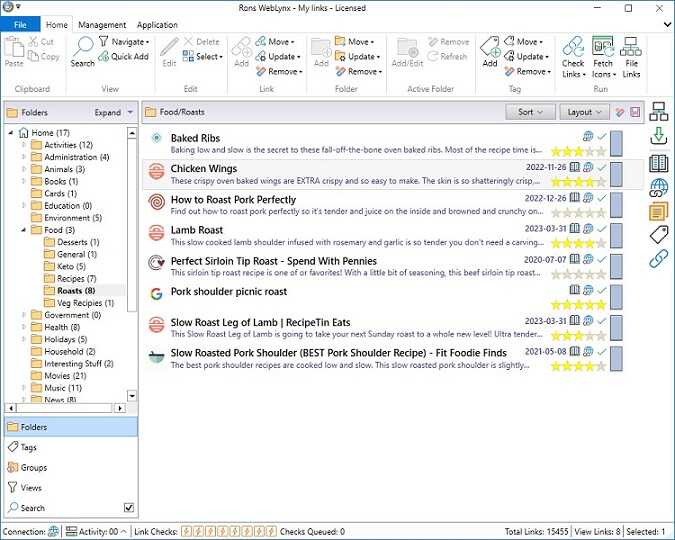Open the Tags panel in the left sidebar
Image resolution: width=675 pixels, height=540 pixels.
click(29, 447)
